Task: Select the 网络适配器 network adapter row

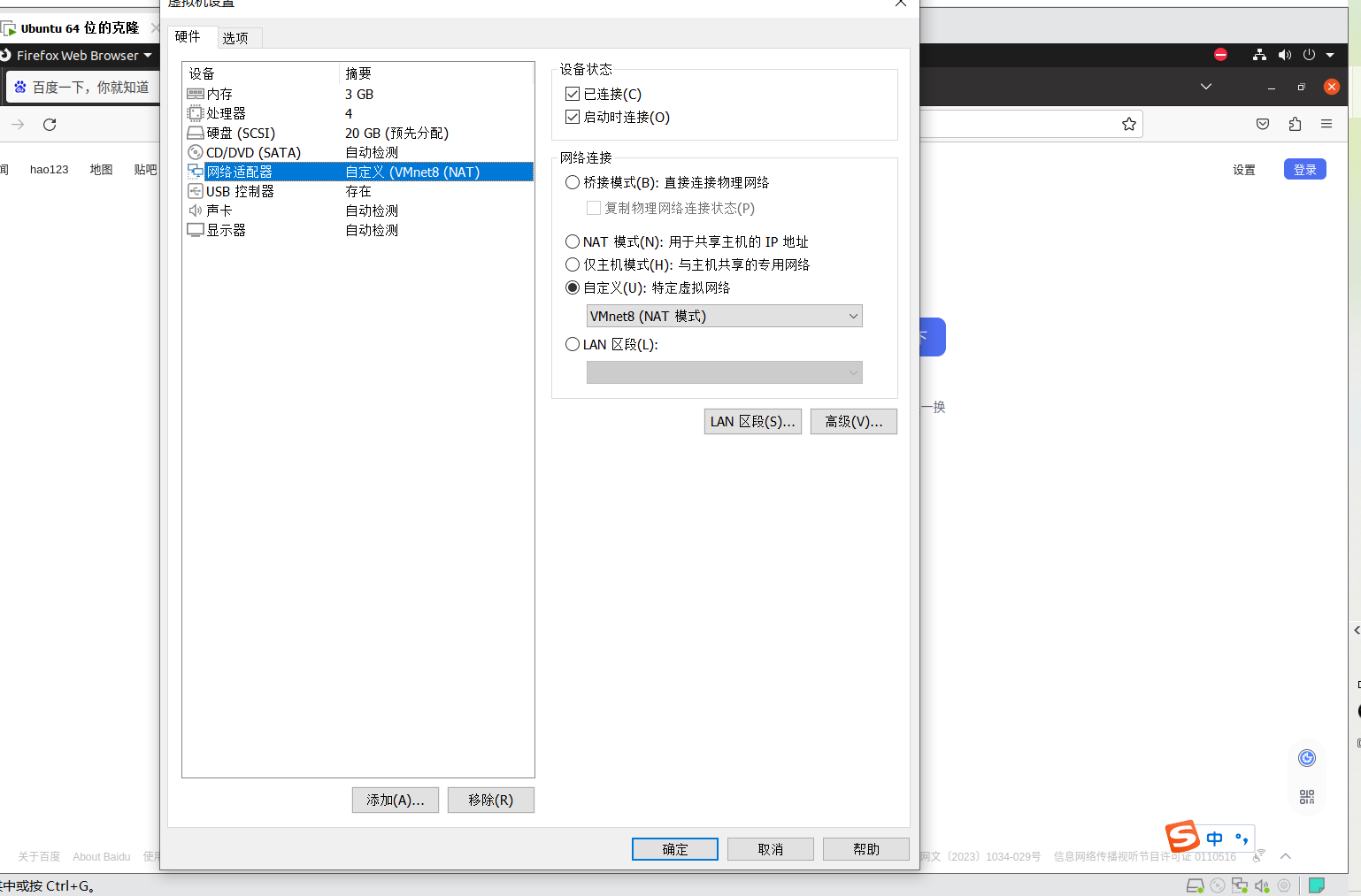Action: (x=358, y=172)
